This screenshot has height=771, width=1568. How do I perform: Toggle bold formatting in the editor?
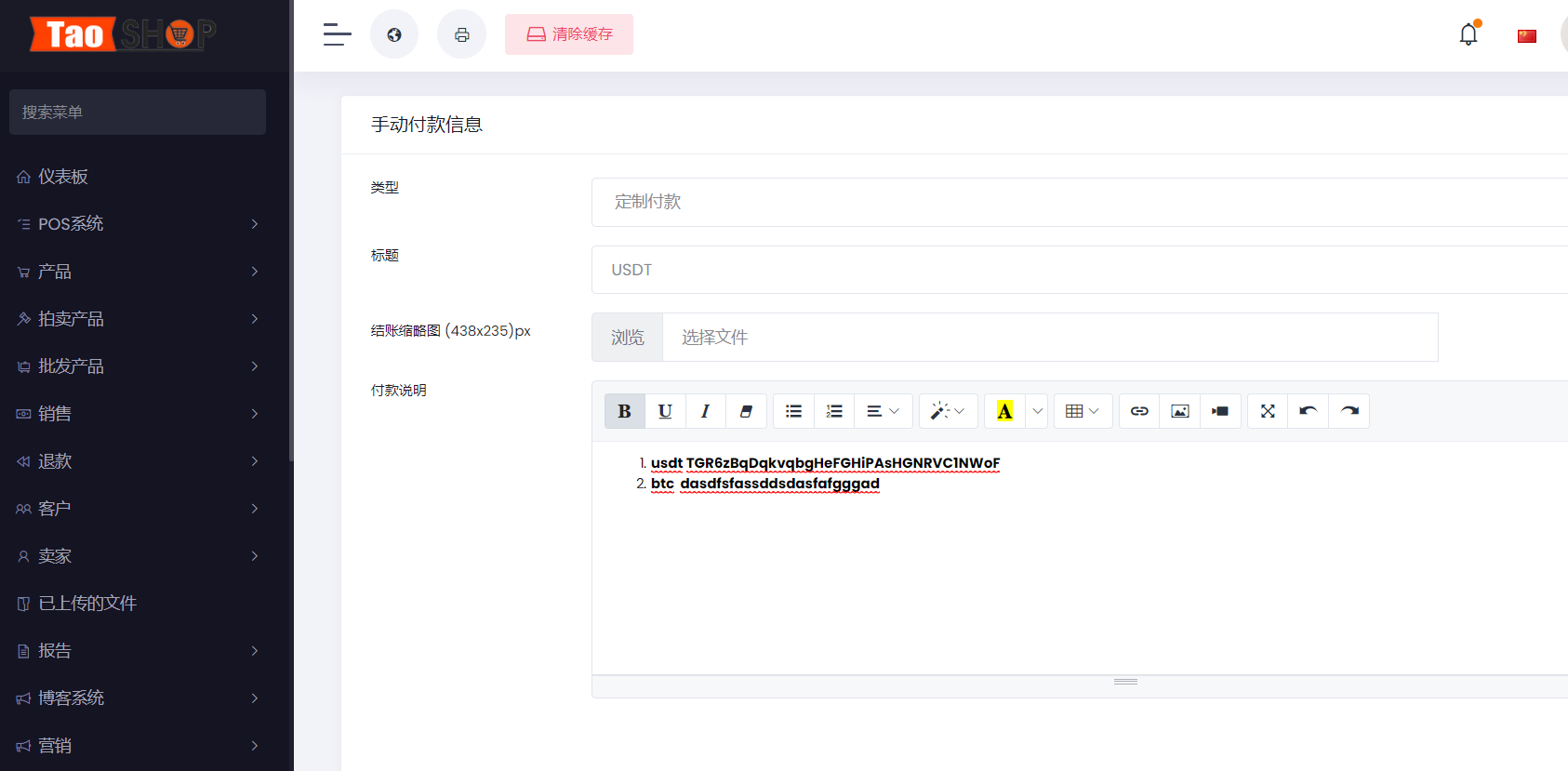click(624, 411)
